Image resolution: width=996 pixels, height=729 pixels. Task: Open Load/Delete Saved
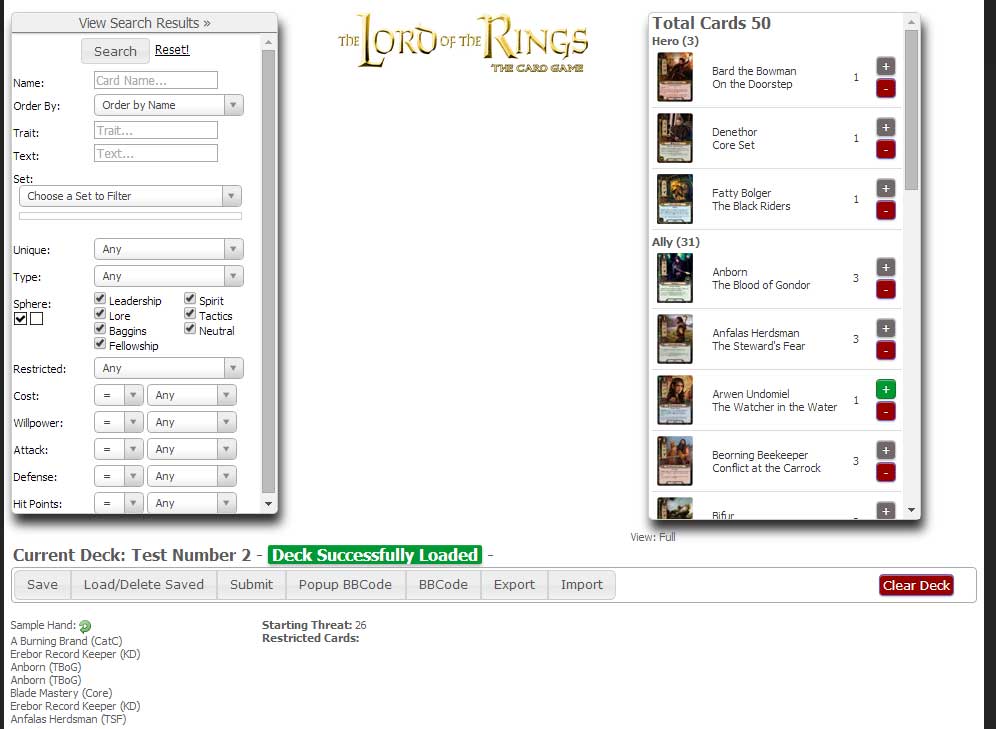144,585
